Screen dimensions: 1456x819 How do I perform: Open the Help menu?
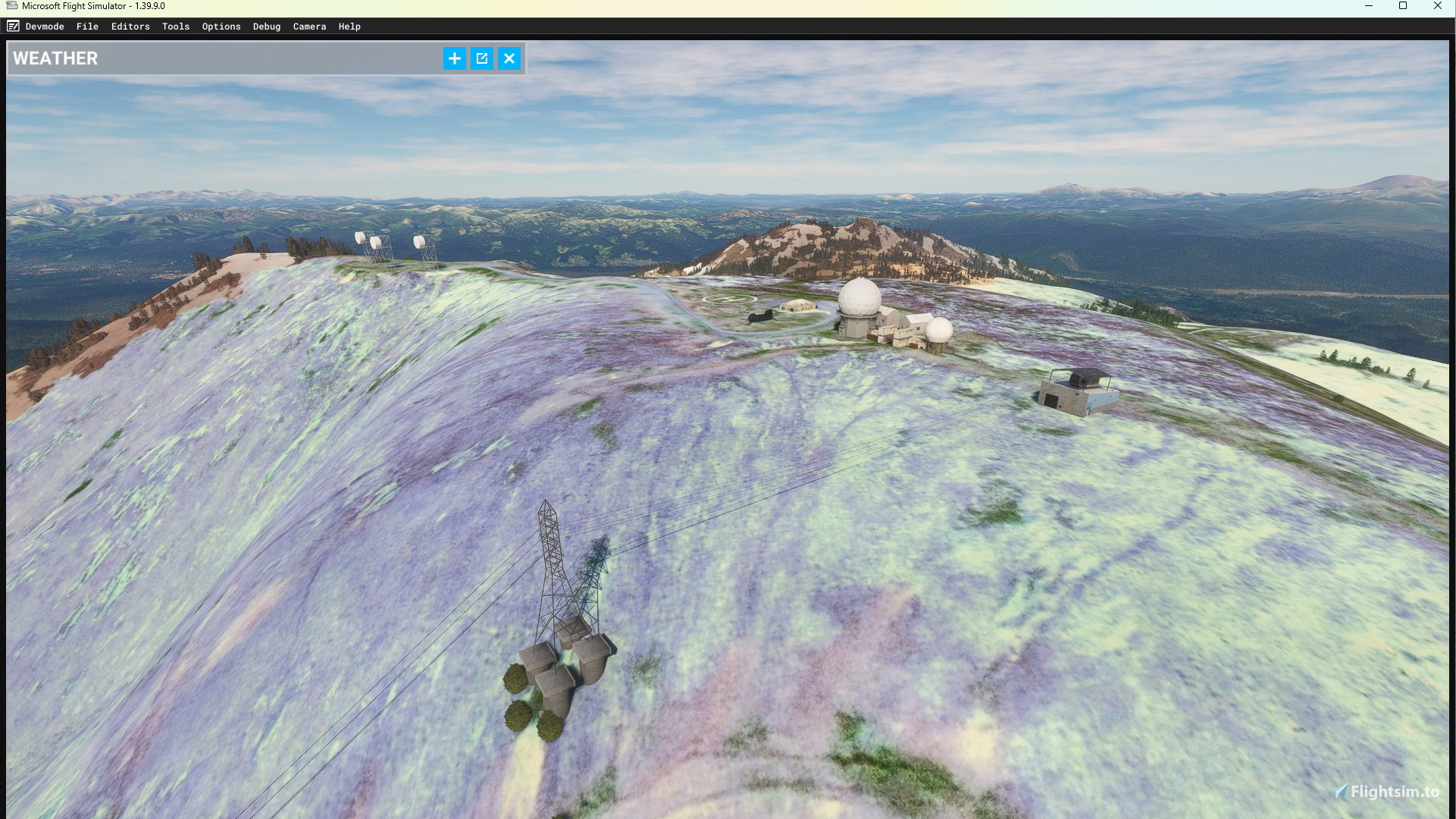[x=349, y=27]
